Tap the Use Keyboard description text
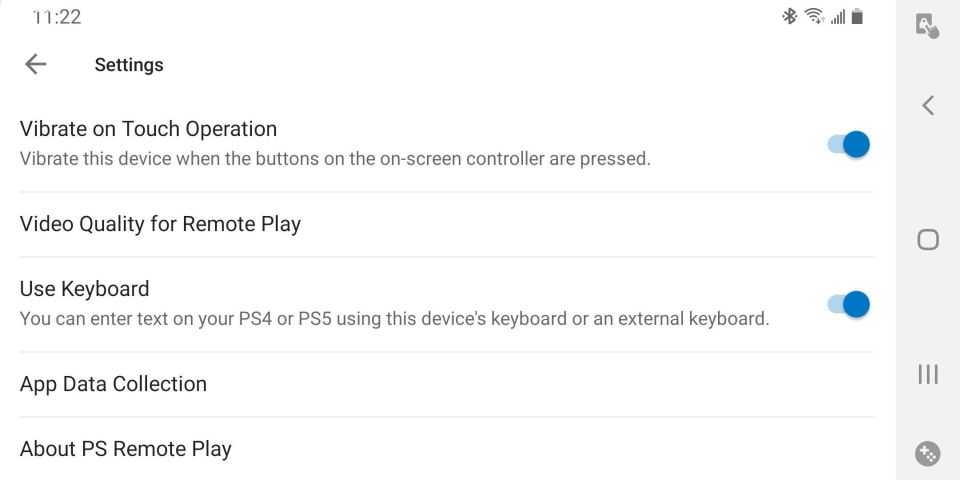960x480 pixels. point(394,320)
